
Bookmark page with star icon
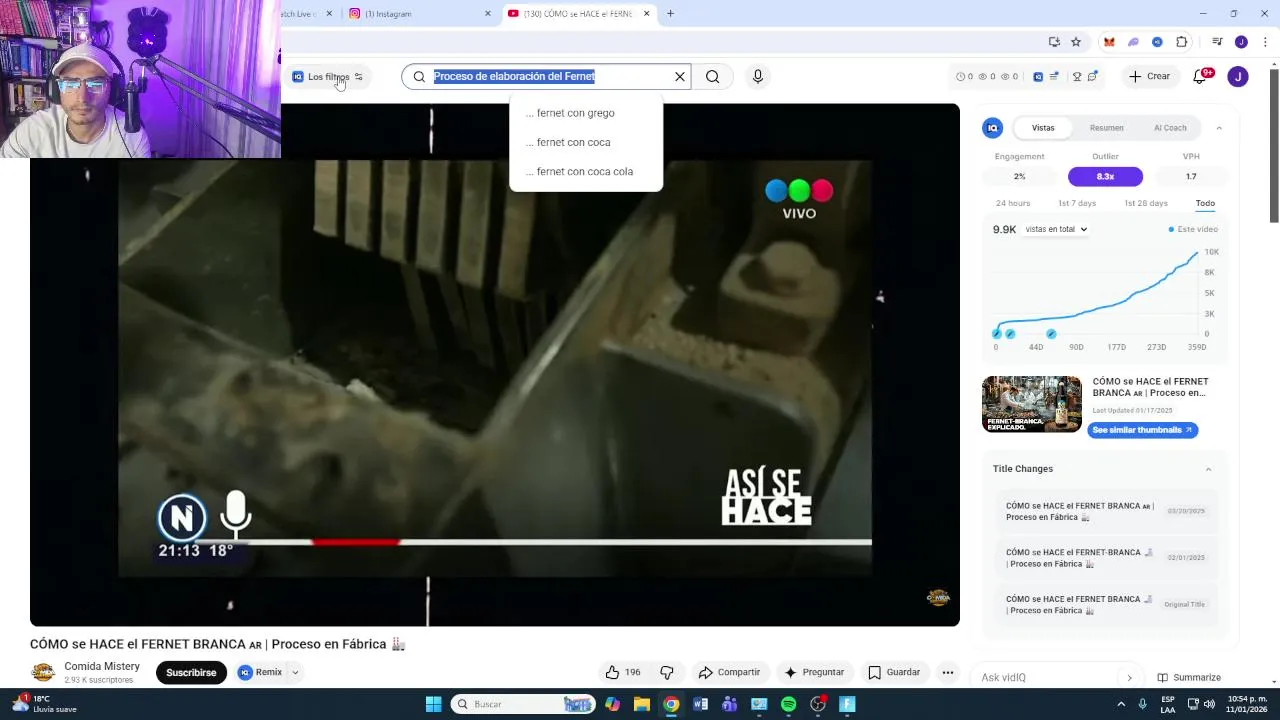tap(1076, 42)
